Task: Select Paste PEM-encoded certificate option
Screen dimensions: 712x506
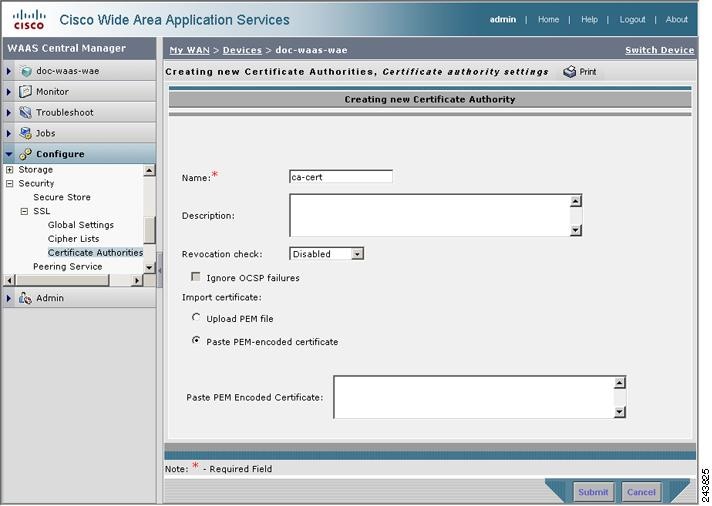Action: [196, 340]
